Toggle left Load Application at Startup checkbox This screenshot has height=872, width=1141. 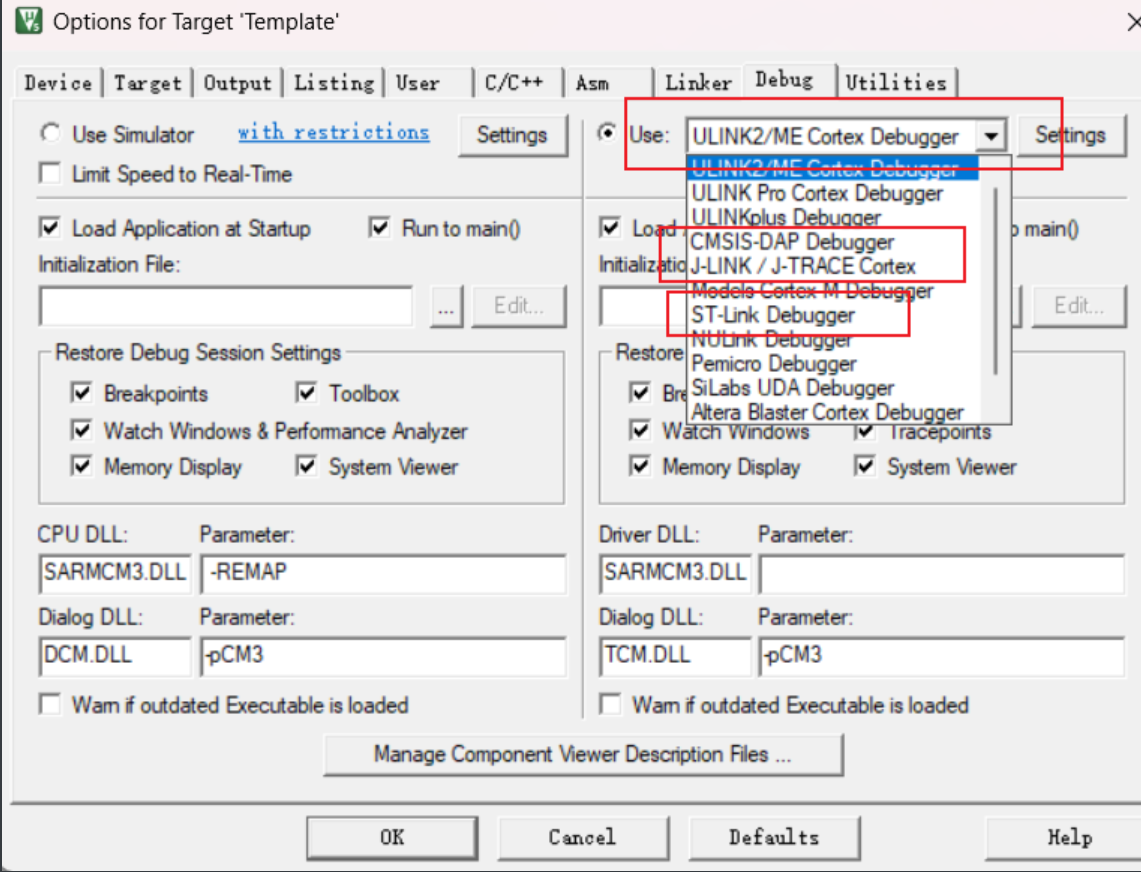coord(50,228)
